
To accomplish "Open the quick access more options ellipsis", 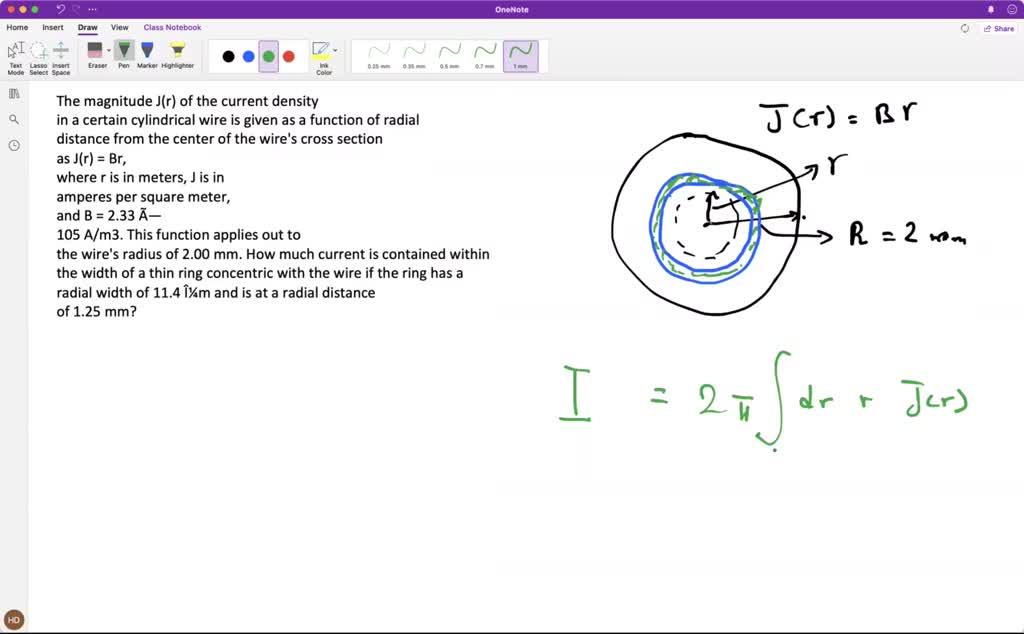I will pos(92,9).
